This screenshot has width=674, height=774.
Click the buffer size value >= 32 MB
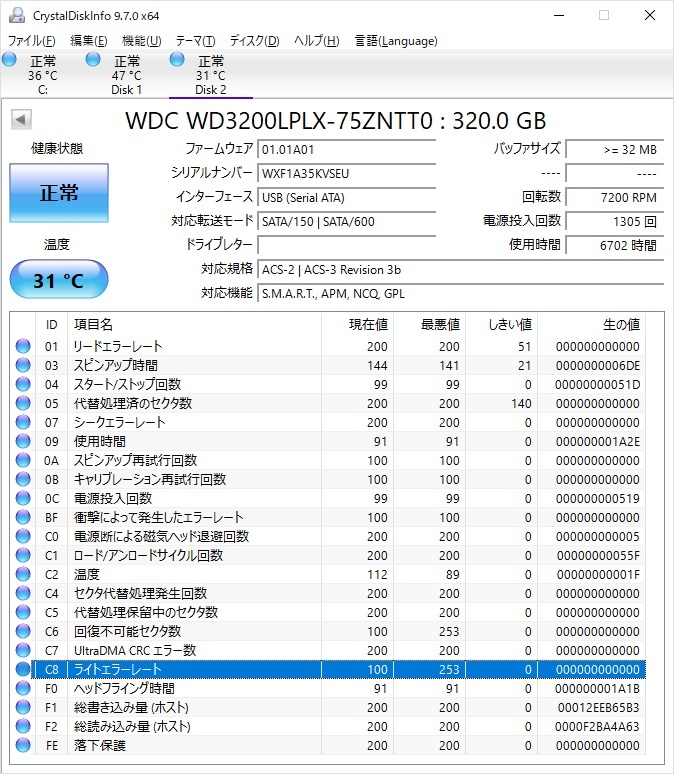[615, 149]
